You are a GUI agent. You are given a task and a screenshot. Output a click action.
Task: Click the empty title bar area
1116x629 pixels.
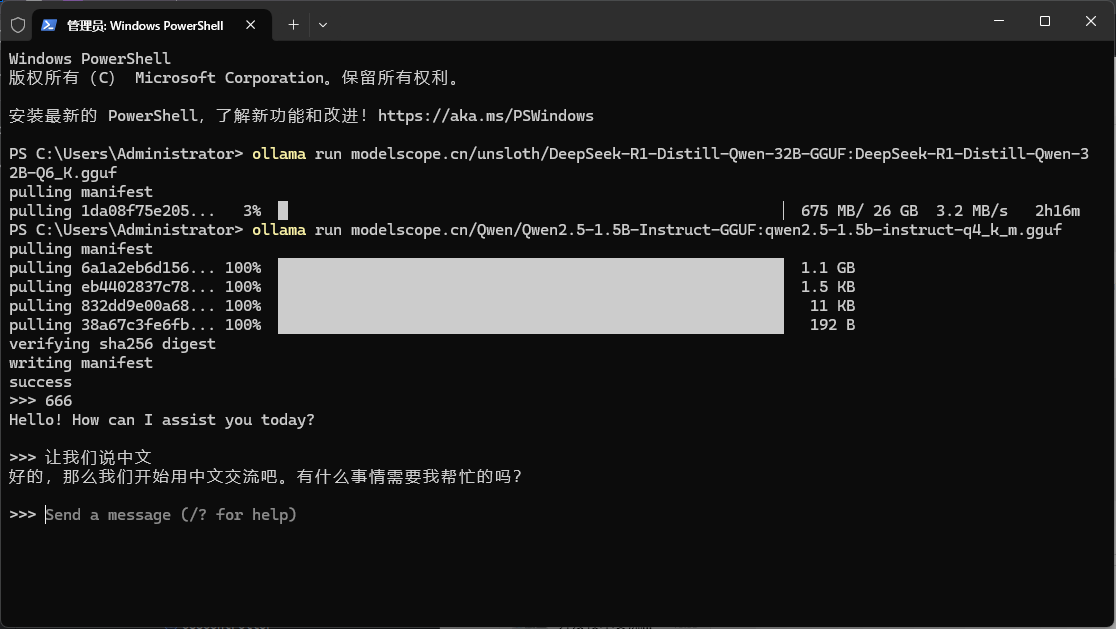pos(650,22)
